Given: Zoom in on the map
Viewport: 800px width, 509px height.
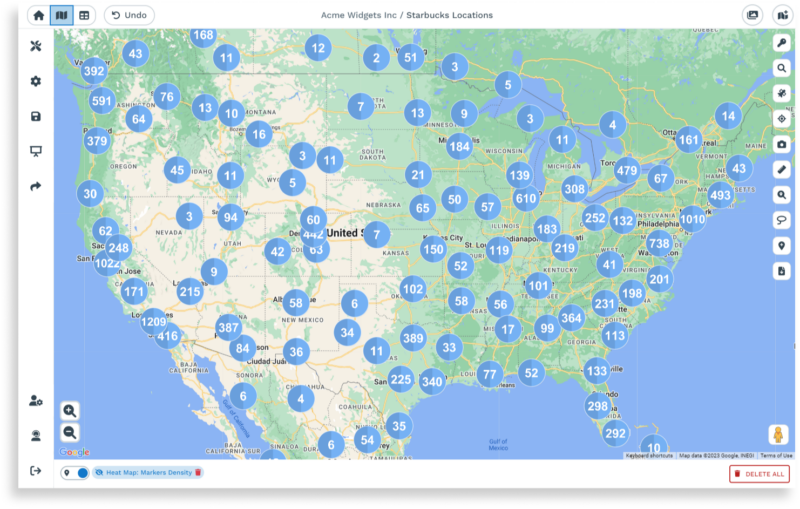Looking at the screenshot, I should [x=70, y=411].
